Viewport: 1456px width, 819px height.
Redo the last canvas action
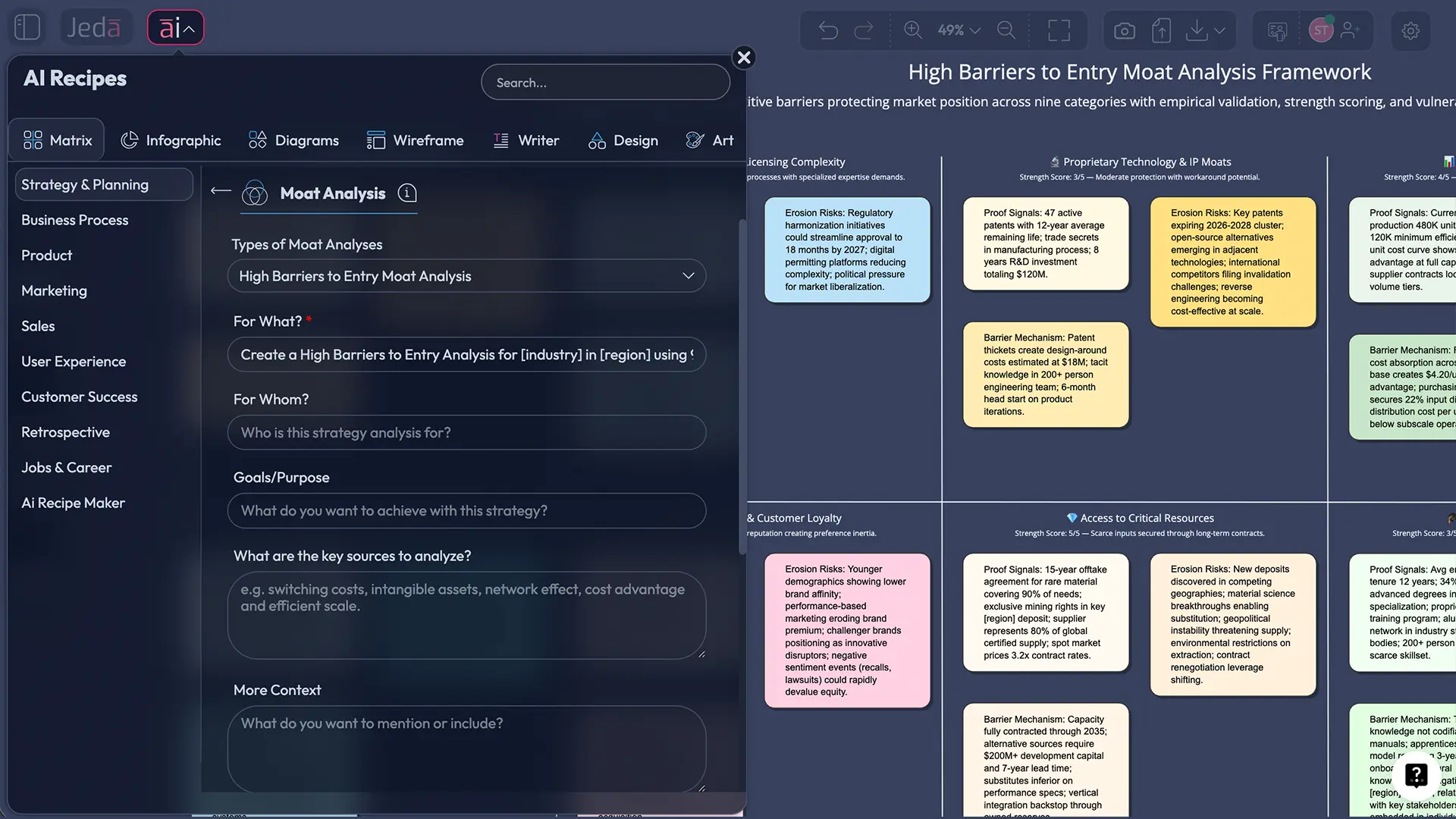864,30
